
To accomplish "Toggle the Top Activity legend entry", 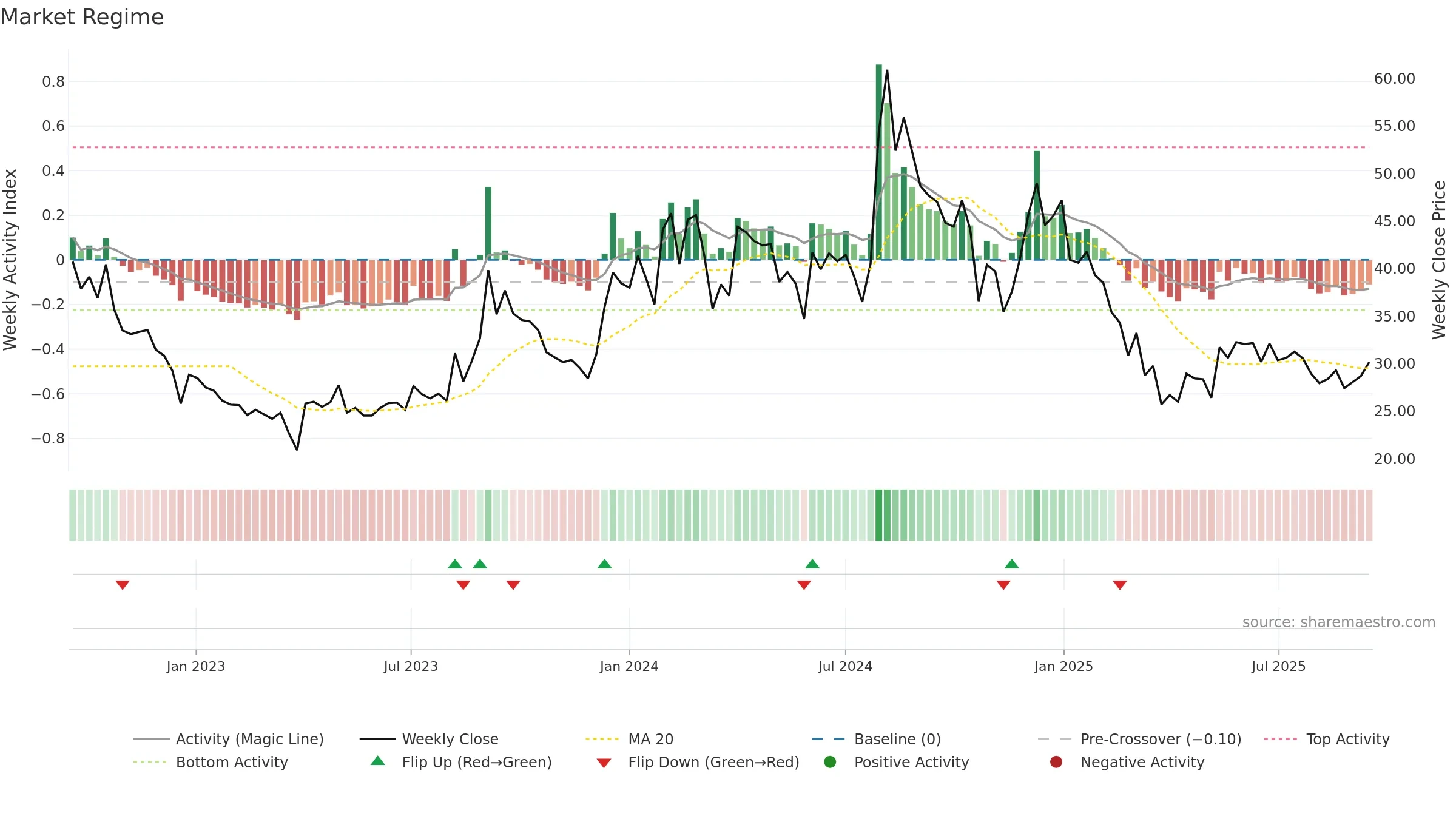I will click(x=1327, y=739).
